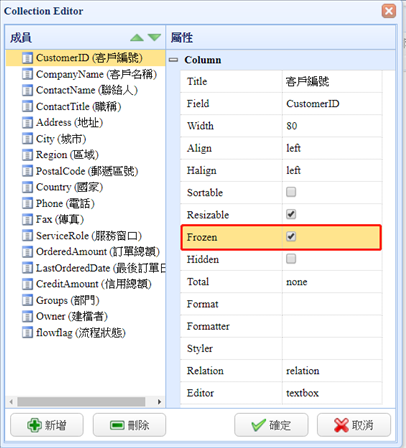Collapse the Column property group
The height and width of the screenshot is (448, 406).
click(173, 60)
